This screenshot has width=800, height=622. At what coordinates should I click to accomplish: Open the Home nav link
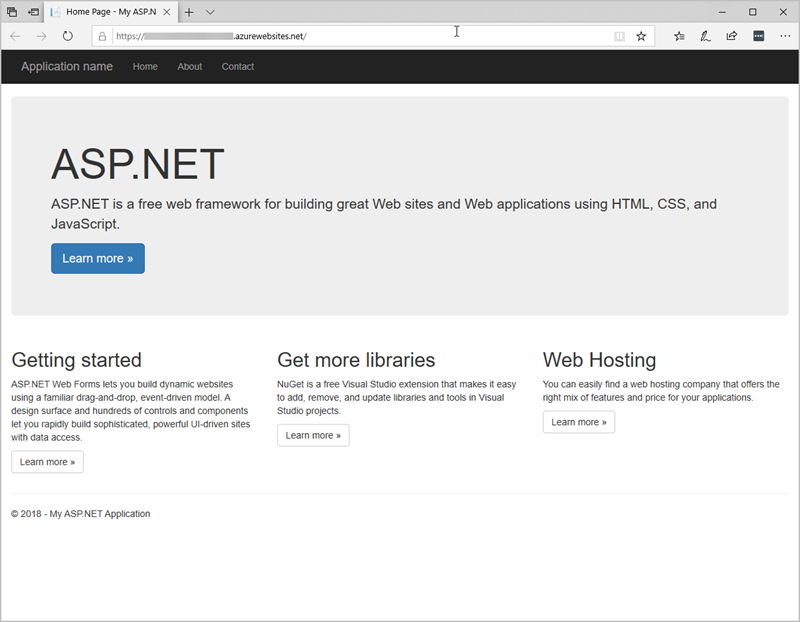point(145,66)
